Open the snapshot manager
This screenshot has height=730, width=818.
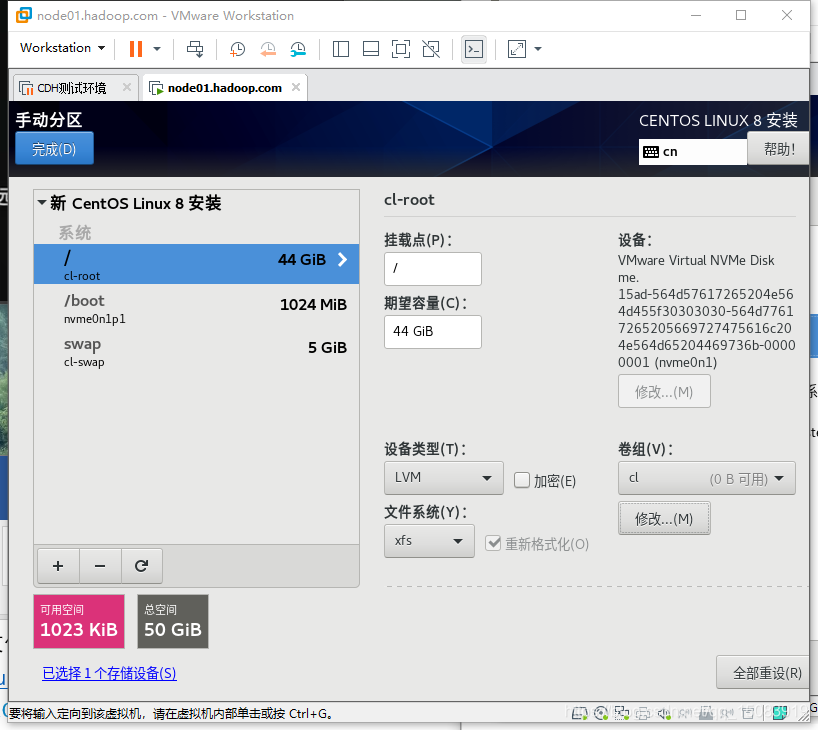pos(298,49)
